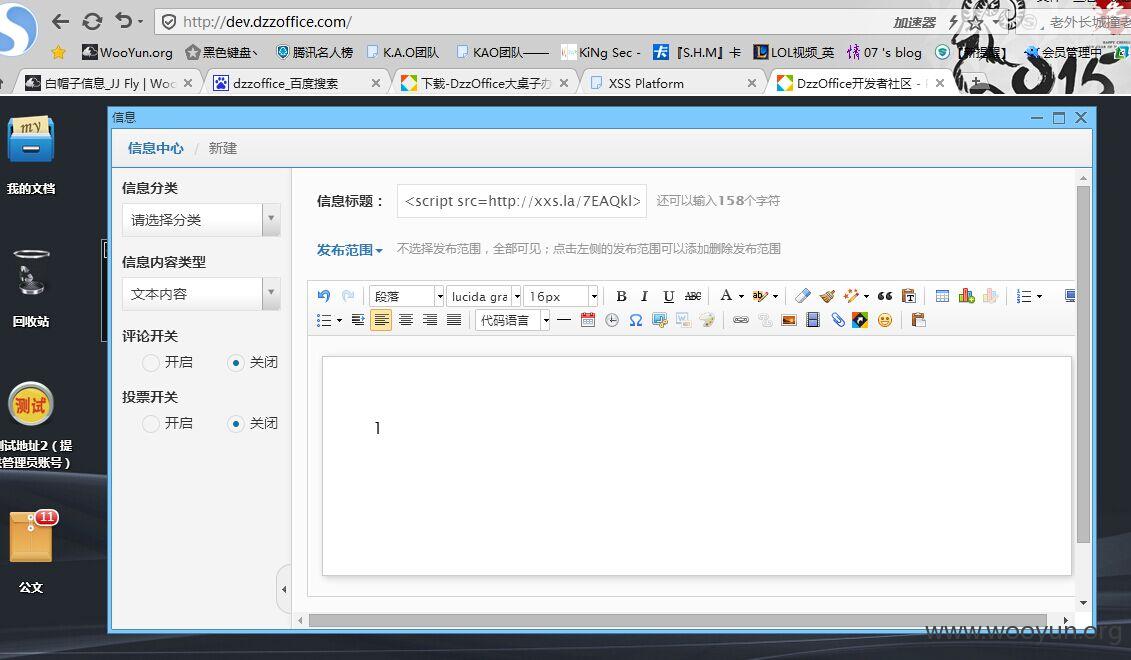Screen dimensions: 1131x660
Task: Insert an emoticon via smiley icon
Action: click(885, 320)
